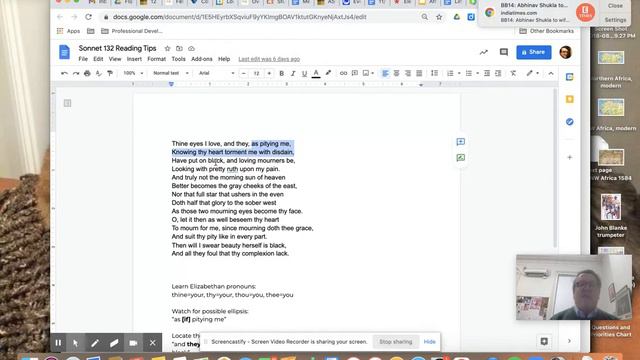
Task: Toggle underline formatting
Action: tap(304, 73)
